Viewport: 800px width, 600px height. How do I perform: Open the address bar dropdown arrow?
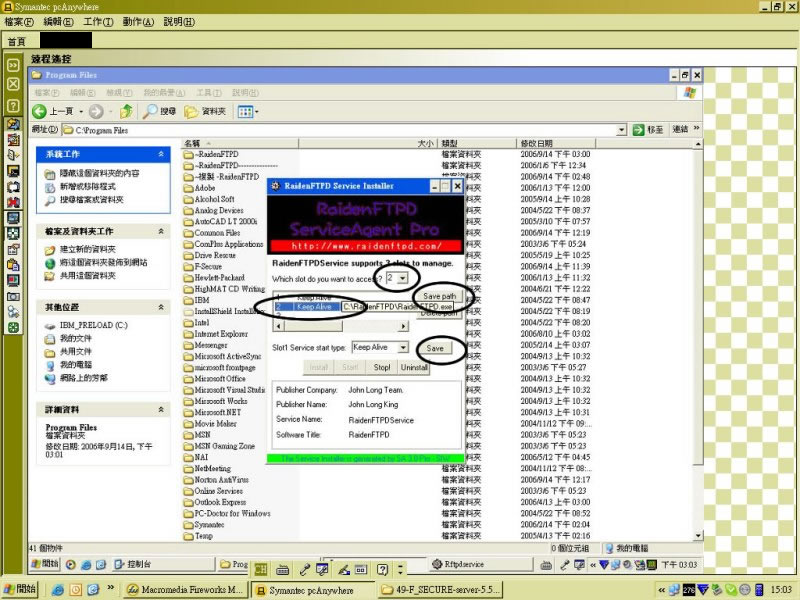(621, 130)
